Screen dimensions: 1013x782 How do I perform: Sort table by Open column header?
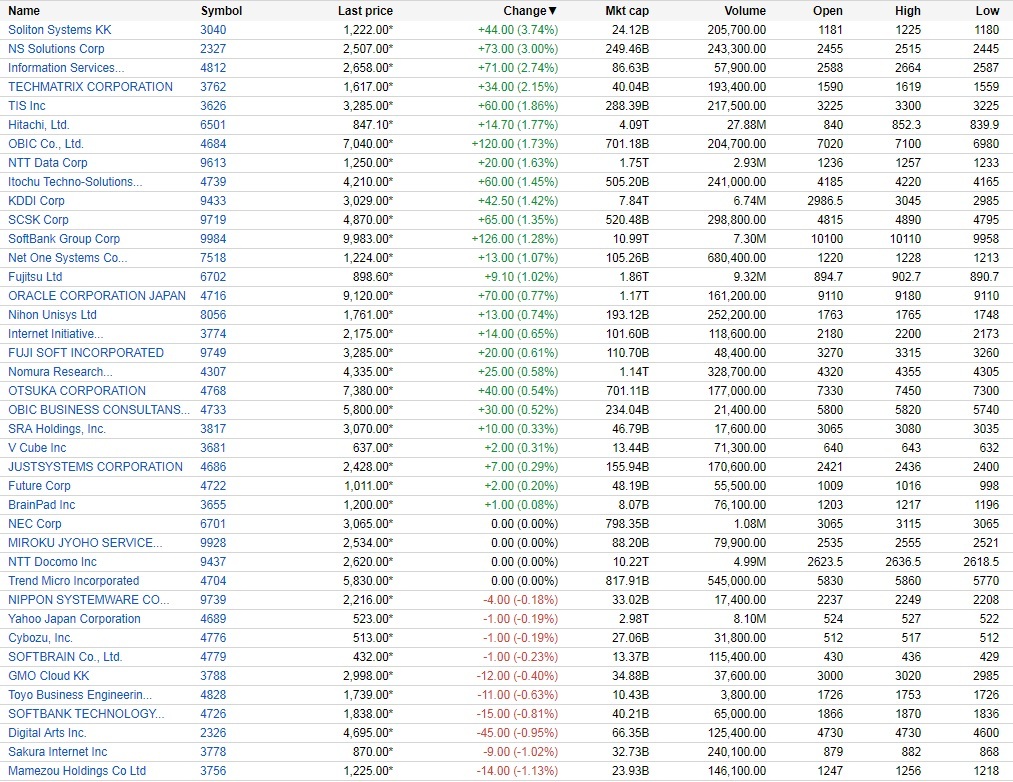tap(828, 11)
